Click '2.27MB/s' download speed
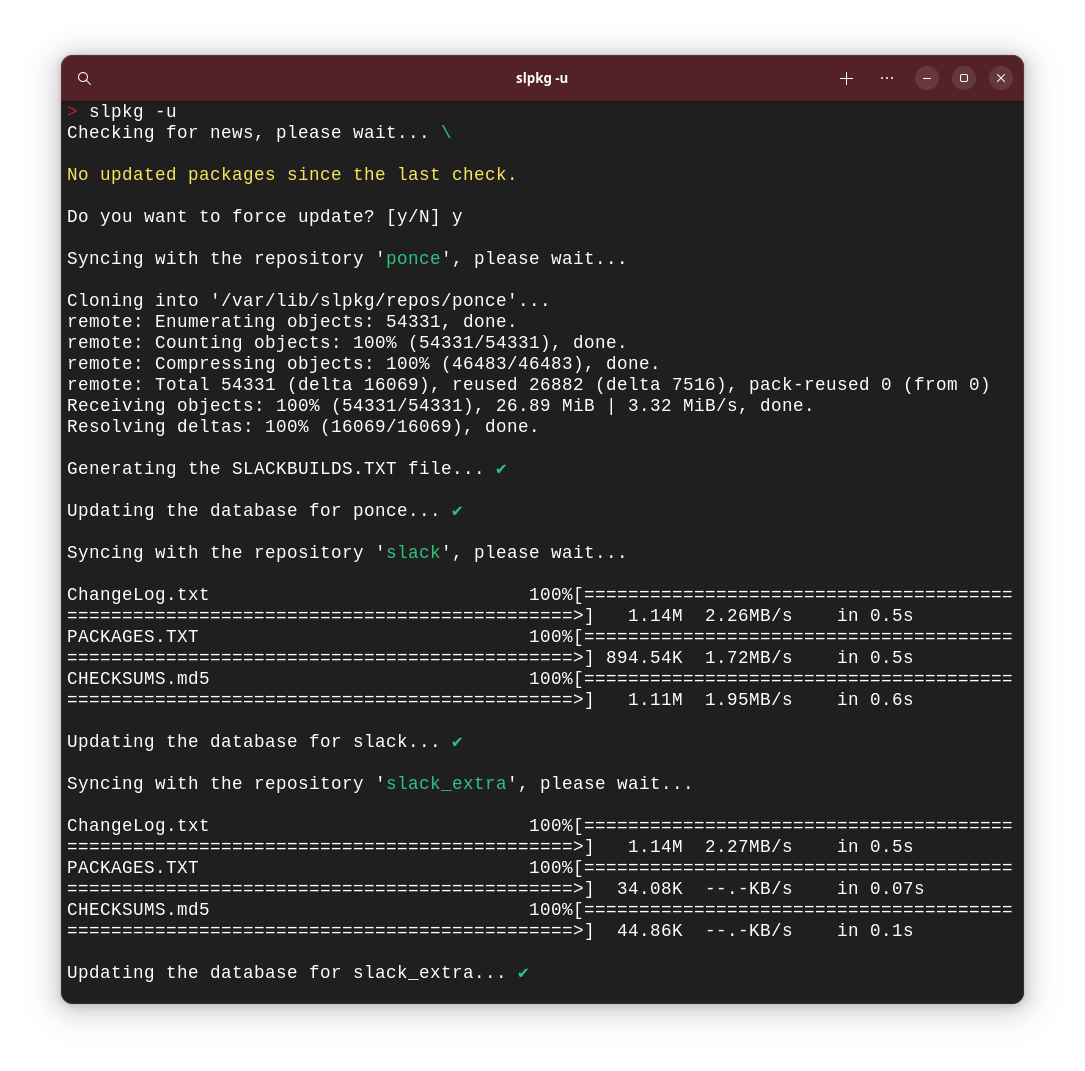 (748, 847)
